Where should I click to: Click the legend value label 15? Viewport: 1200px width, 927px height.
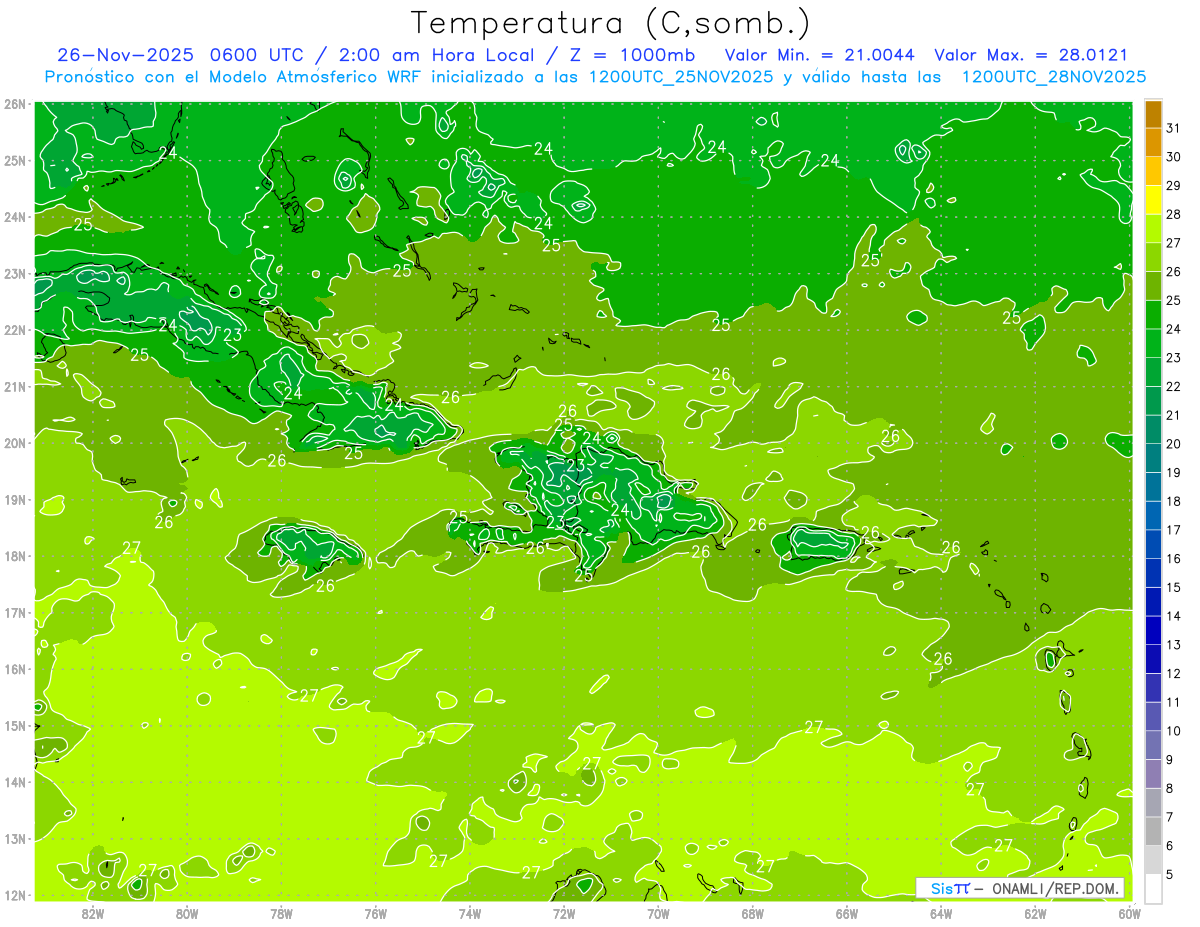1174,587
